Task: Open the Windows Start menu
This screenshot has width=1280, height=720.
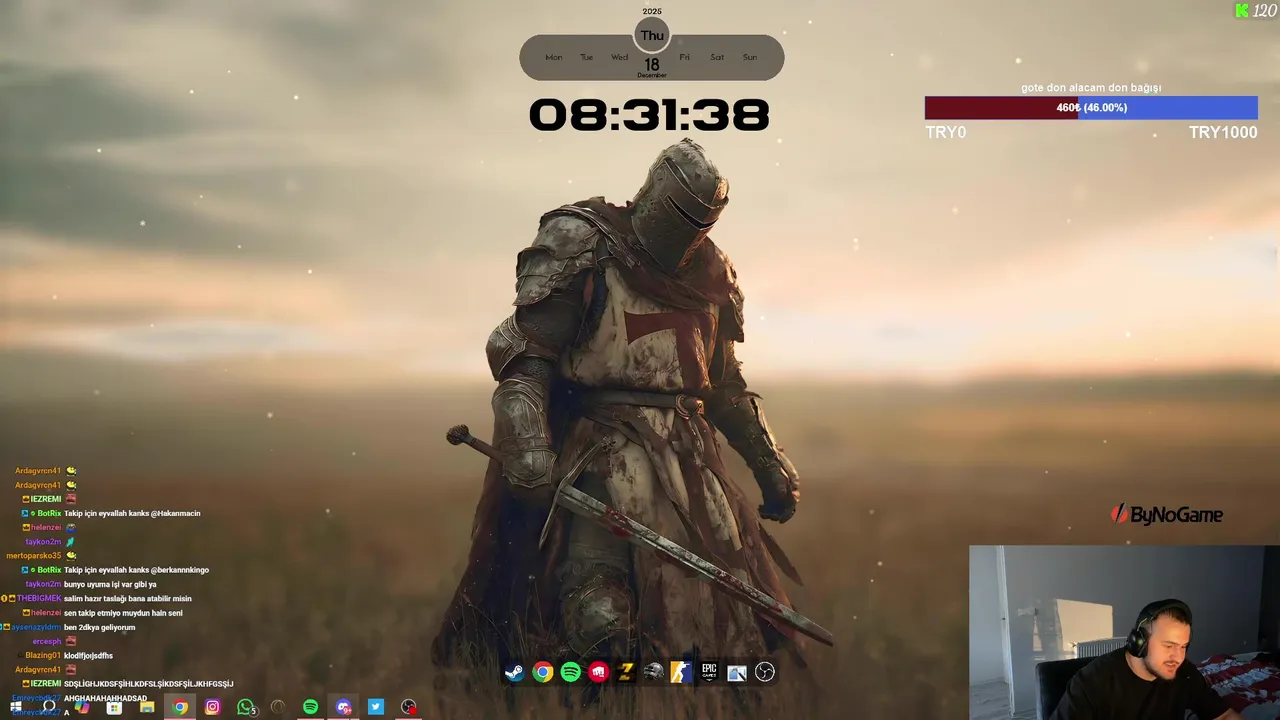Action: coord(16,707)
